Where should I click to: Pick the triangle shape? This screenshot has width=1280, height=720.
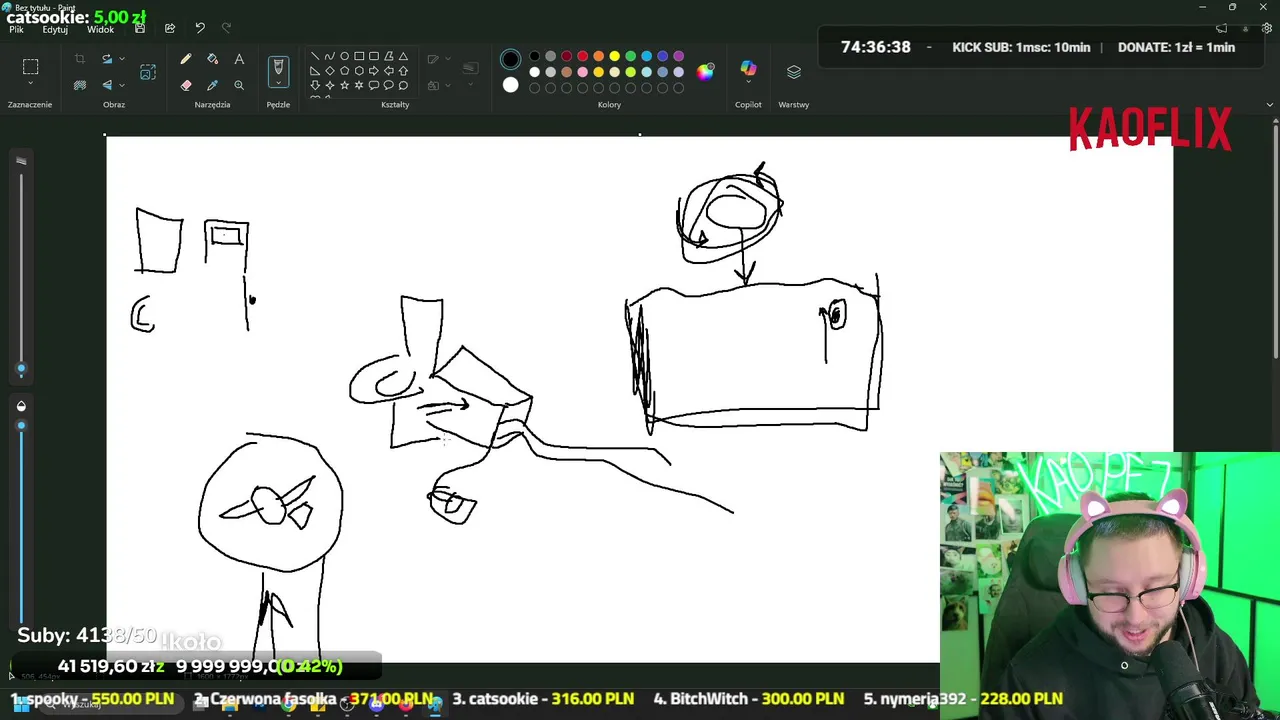tap(403, 56)
